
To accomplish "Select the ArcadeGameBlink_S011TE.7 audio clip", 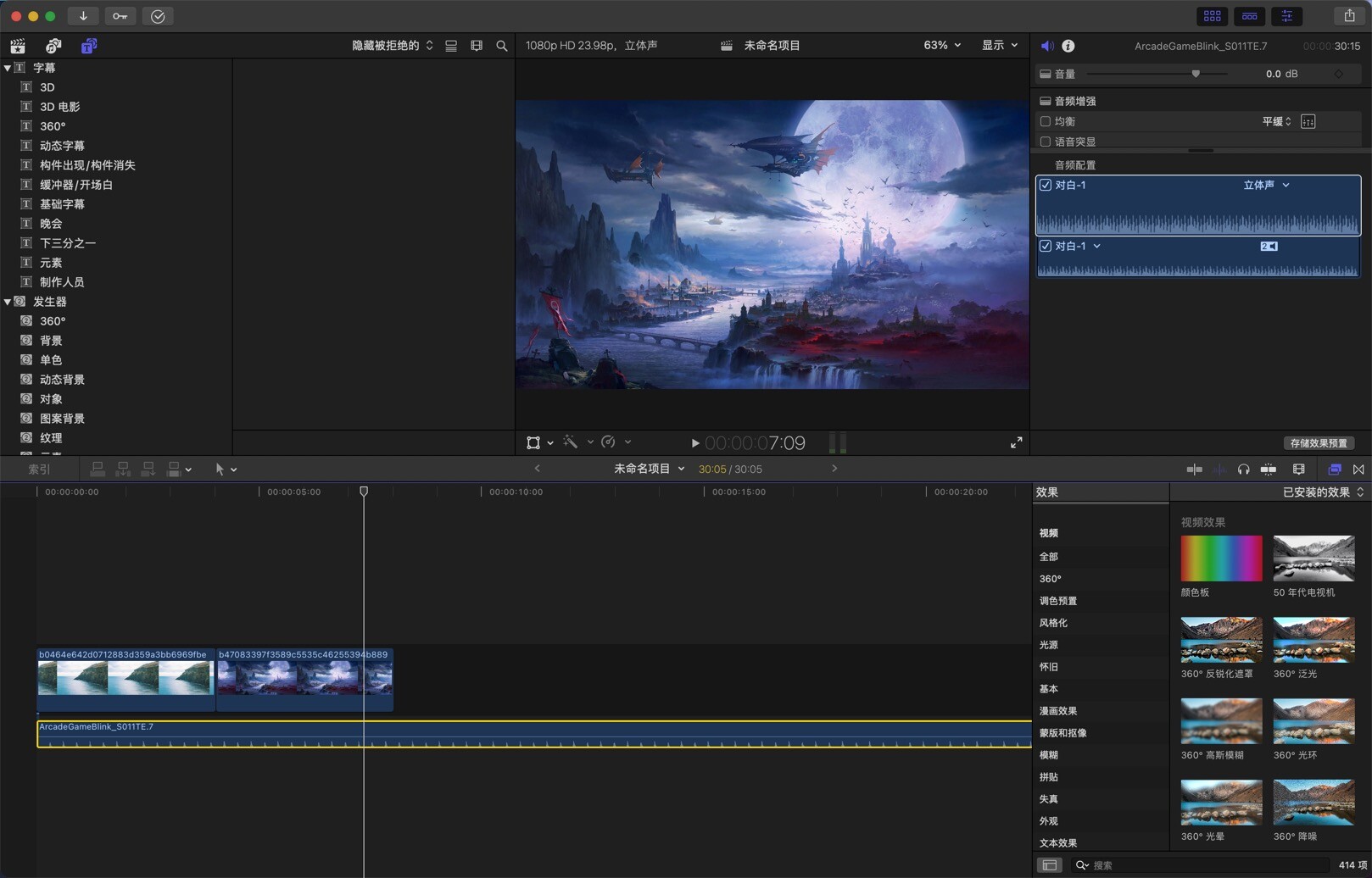I will pyautogui.click(x=534, y=734).
